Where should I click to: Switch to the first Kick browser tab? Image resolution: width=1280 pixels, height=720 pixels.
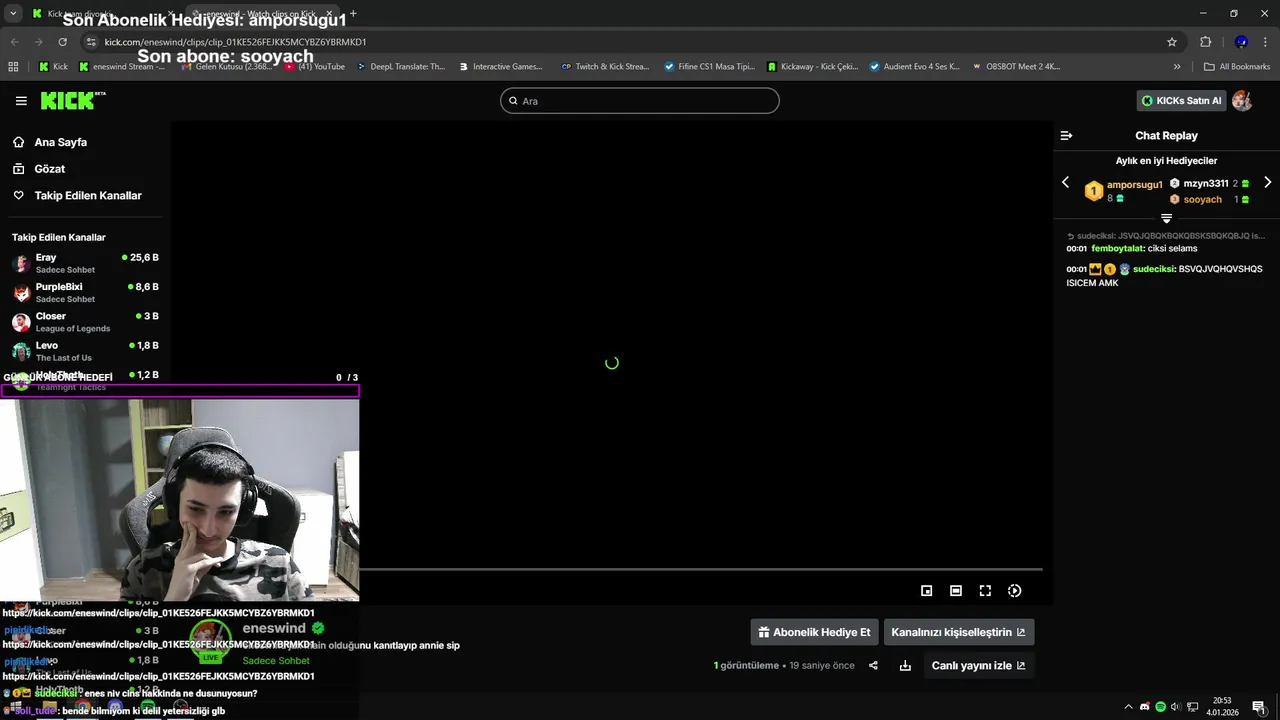tap(100, 14)
